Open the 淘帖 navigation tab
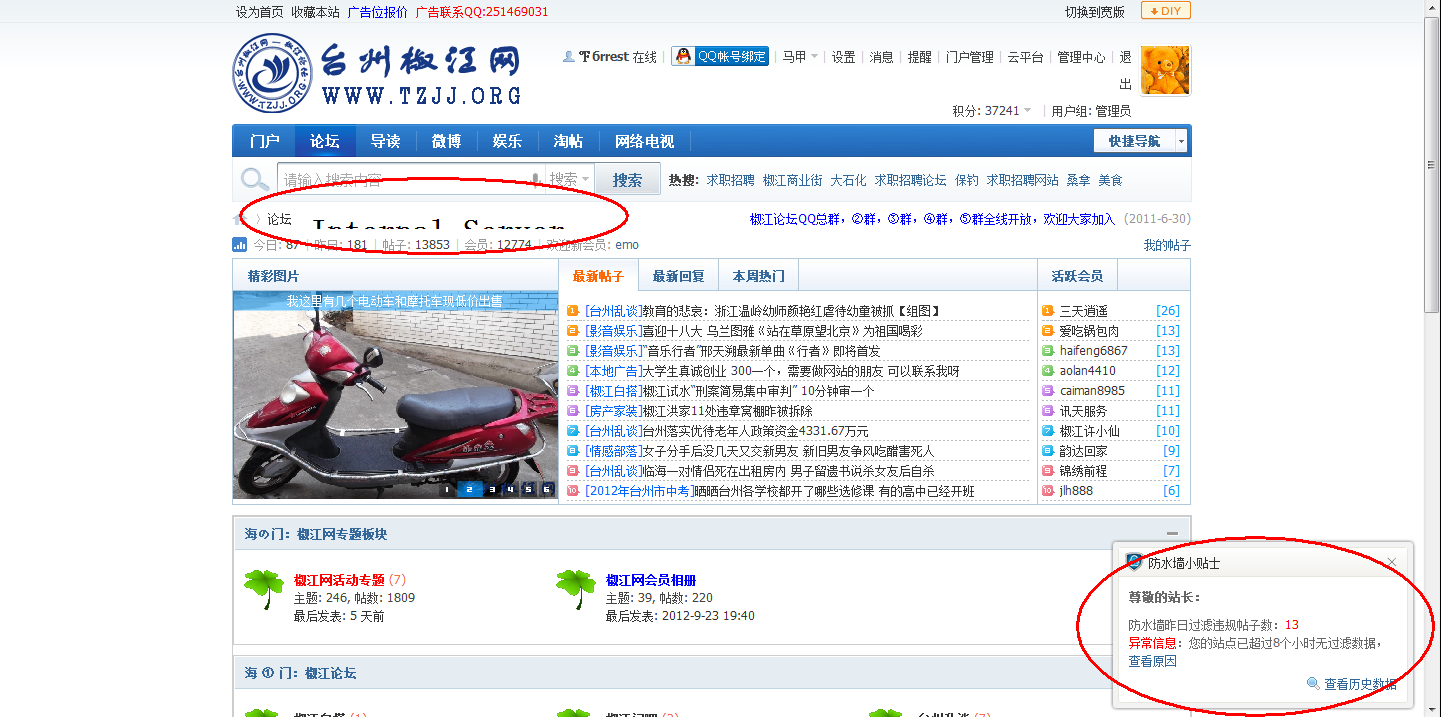The width and height of the screenshot is (1441, 717). [x=568, y=141]
